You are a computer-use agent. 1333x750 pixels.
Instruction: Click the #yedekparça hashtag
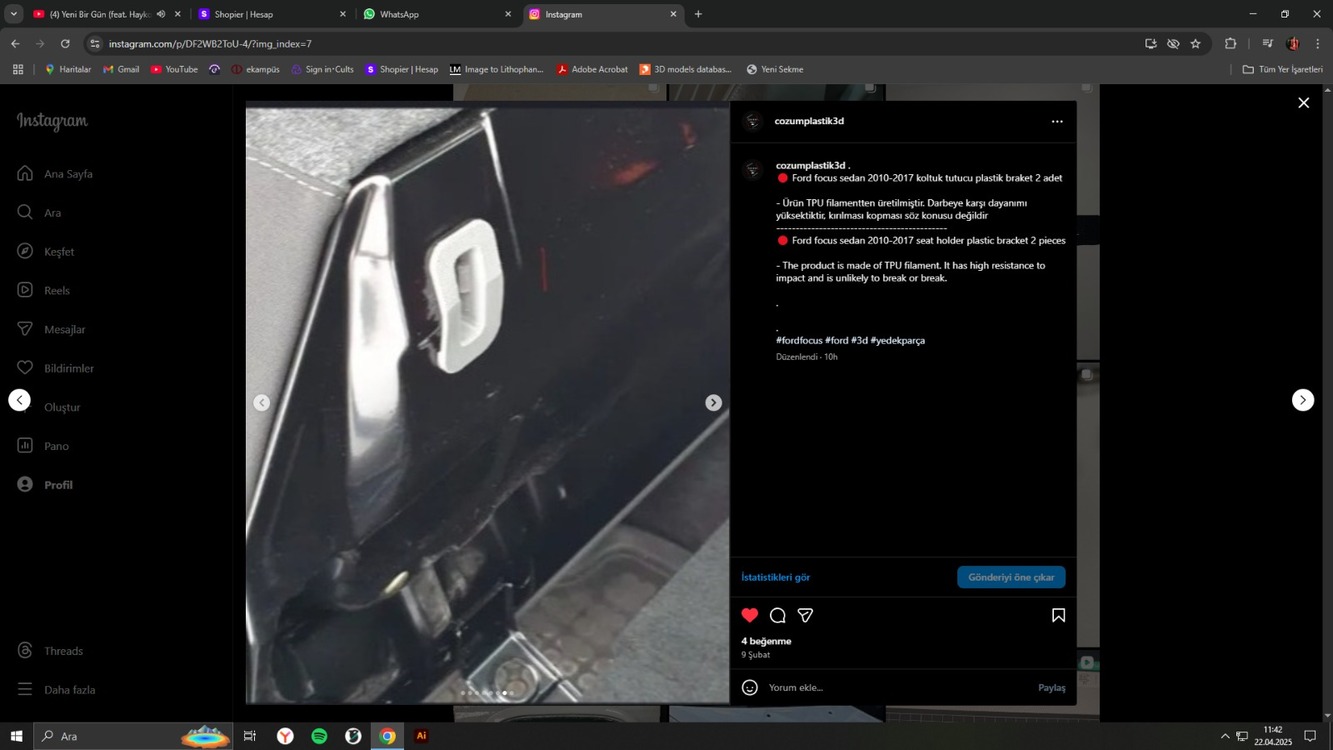(898, 341)
